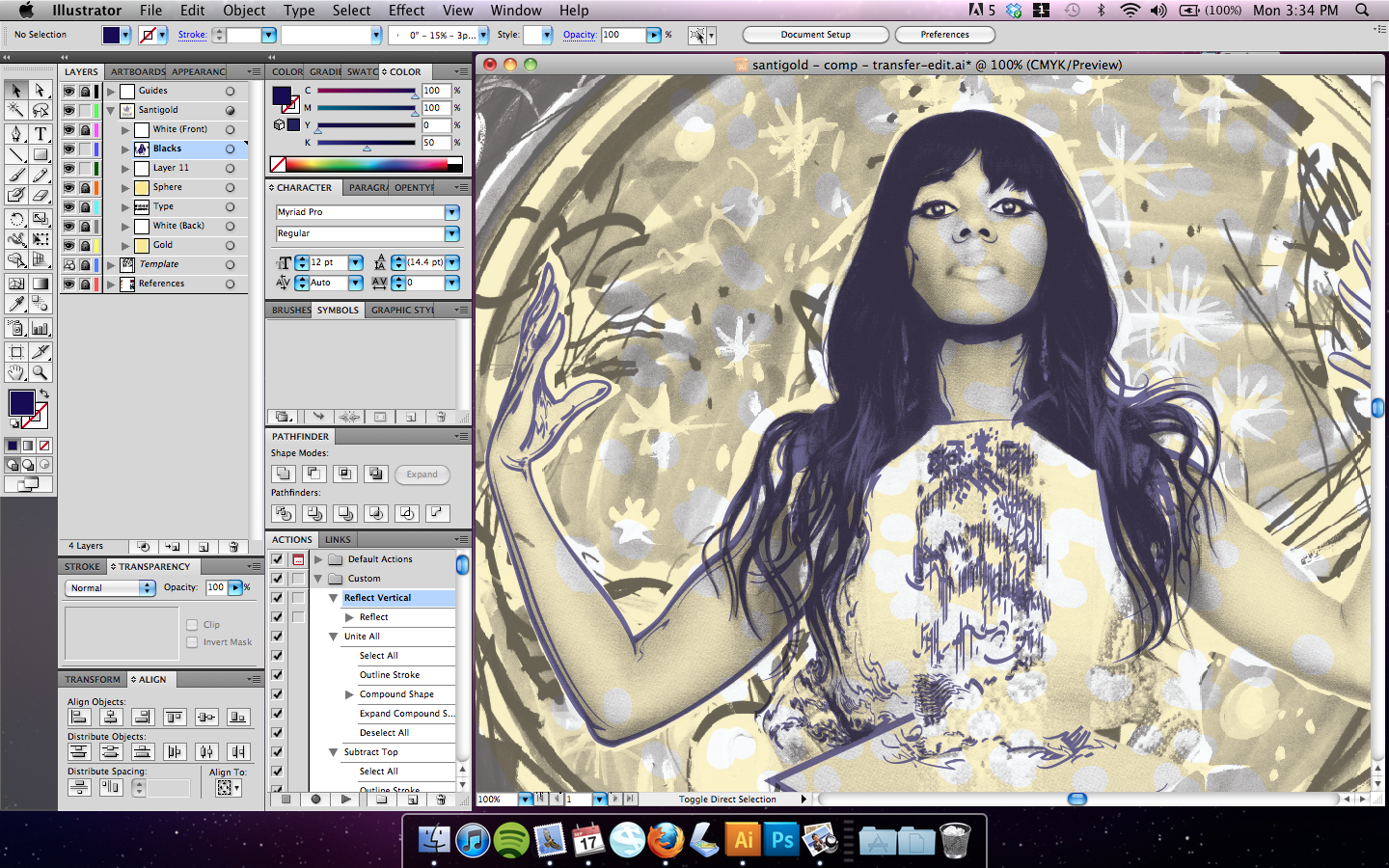Toggle the Default Actions item checkbox
Image resolution: width=1389 pixels, height=868 pixels.
(x=278, y=559)
